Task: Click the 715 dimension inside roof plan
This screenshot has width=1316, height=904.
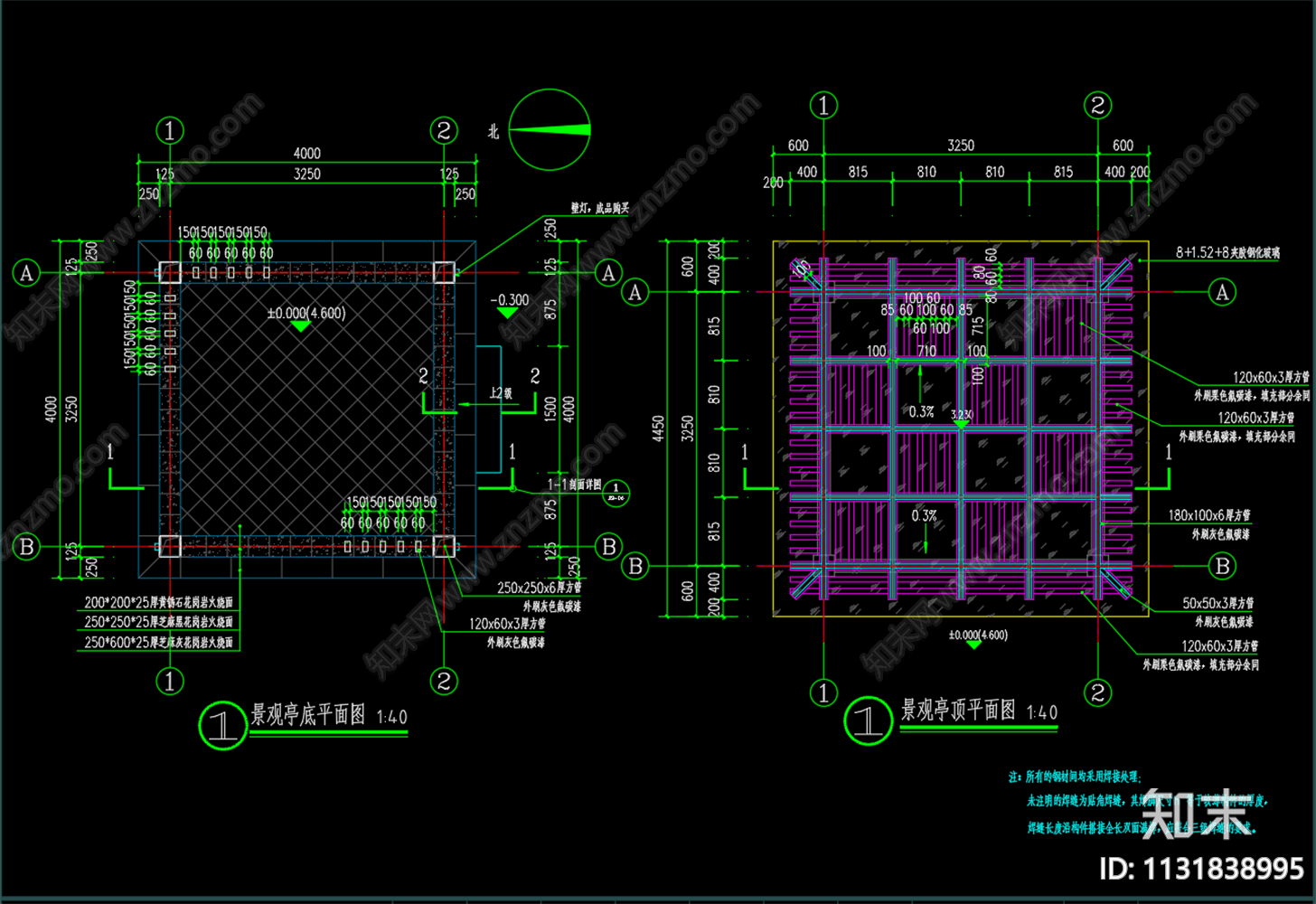Action: point(978,326)
